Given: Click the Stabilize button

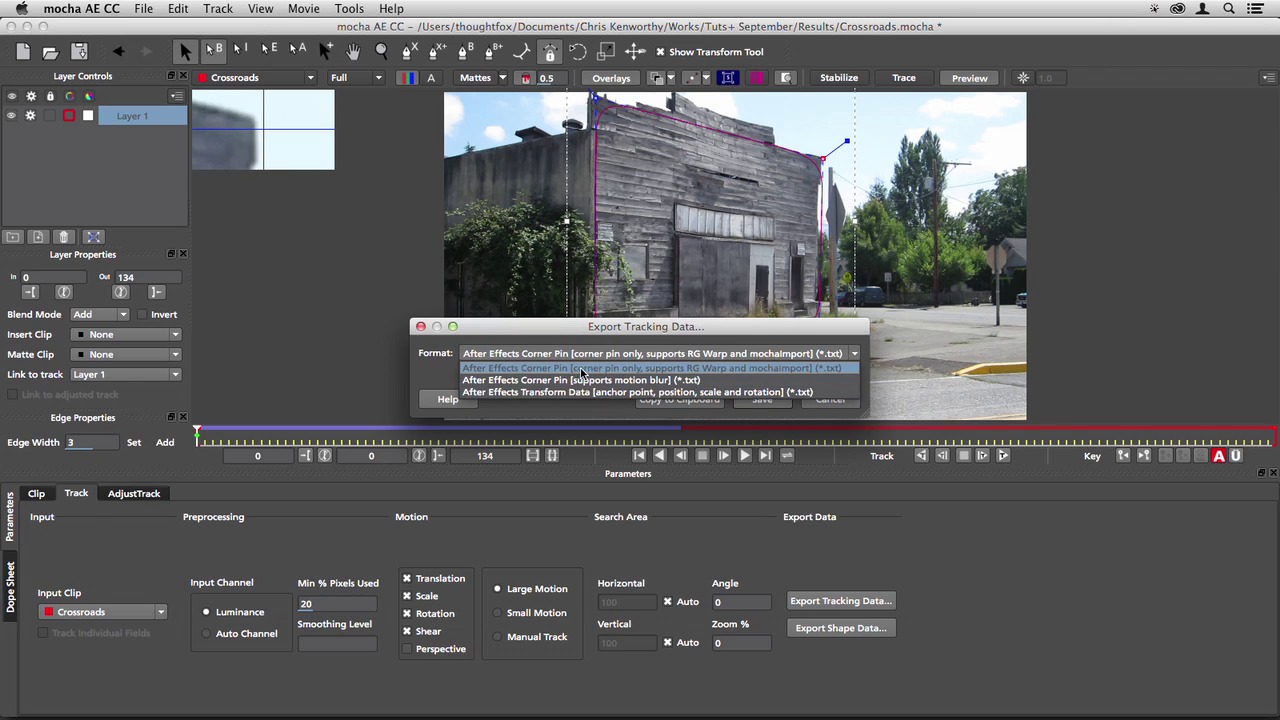Looking at the screenshot, I should click(x=838, y=78).
